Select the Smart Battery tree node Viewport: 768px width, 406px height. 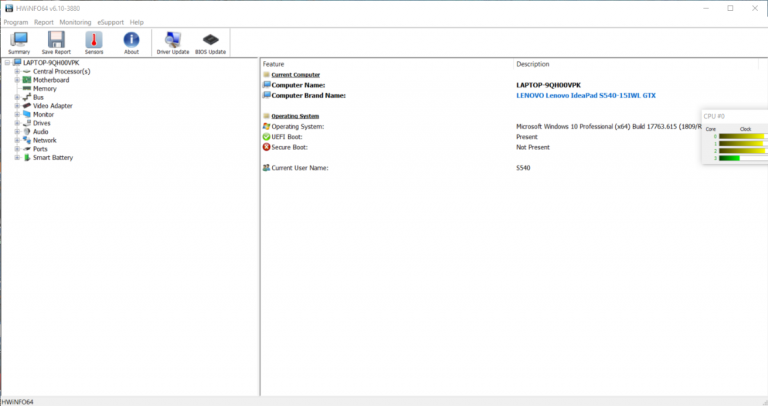[x=53, y=157]
